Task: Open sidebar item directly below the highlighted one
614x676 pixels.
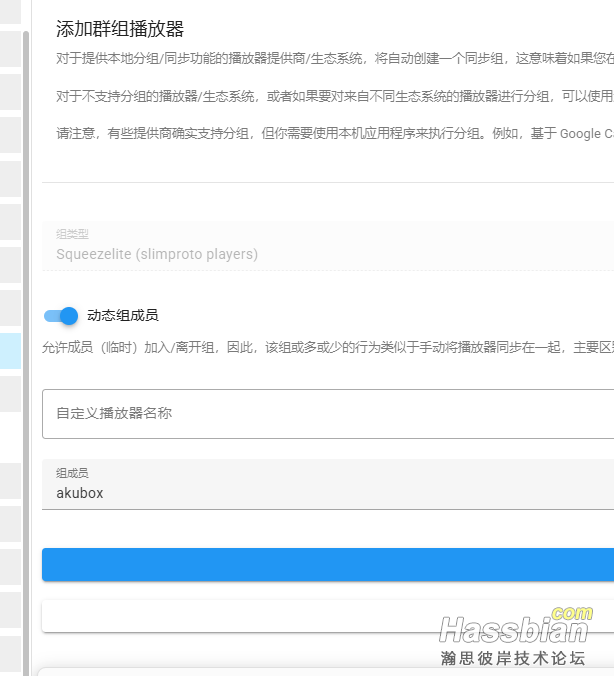Action: tap(10, 394)
